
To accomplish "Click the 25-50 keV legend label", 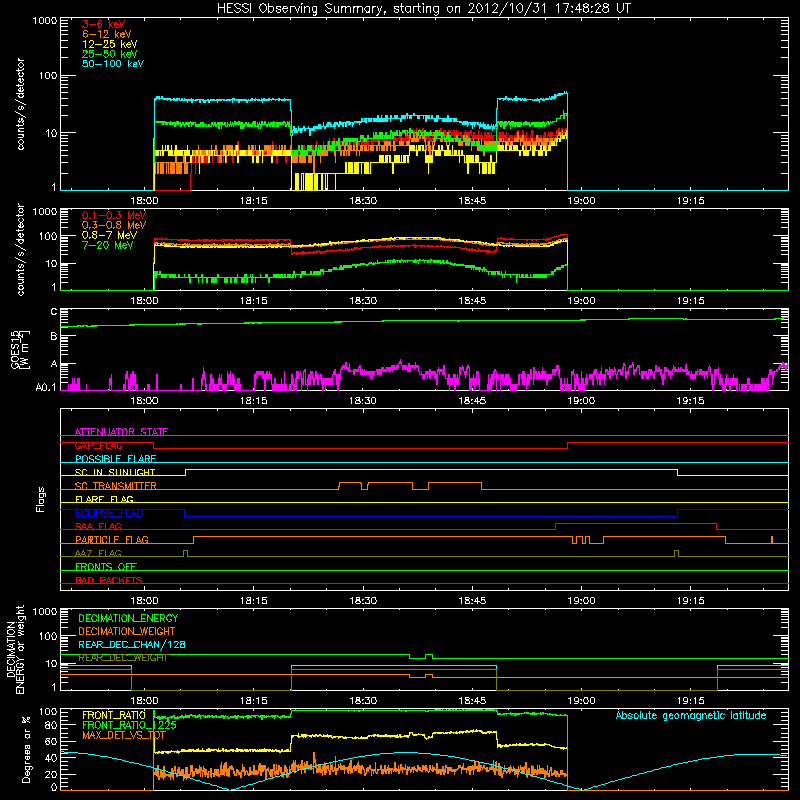I will (110, 54).
